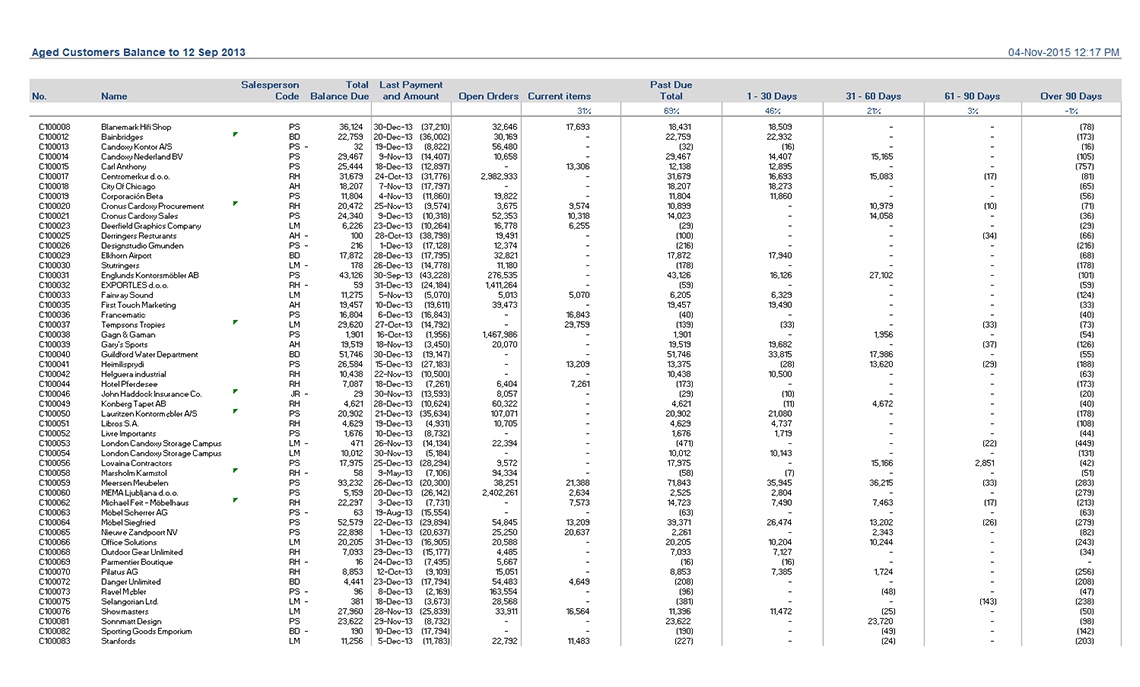
Task: Click customer number C100053
Action: click(54, 443)
